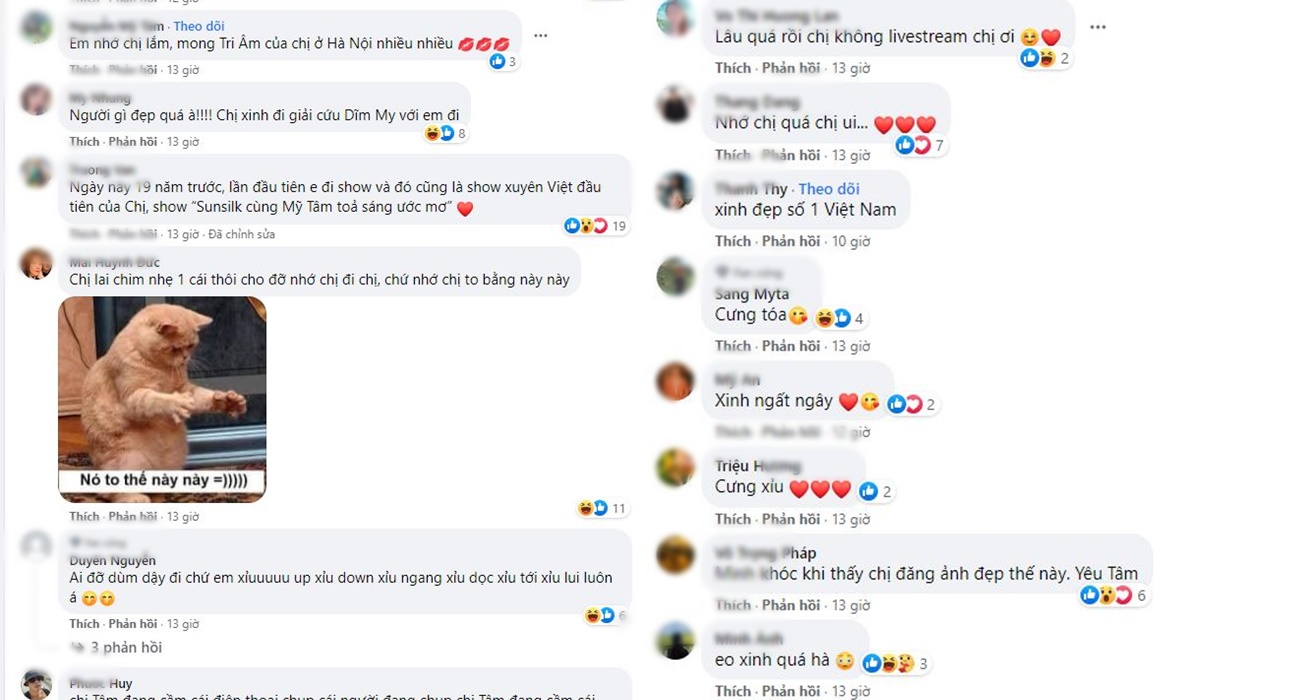The height and width of the screenshot is (700, 1290).
Task: Open the three-dot menu beside the Hà Nội comment
Action: (x=541, y=35)
